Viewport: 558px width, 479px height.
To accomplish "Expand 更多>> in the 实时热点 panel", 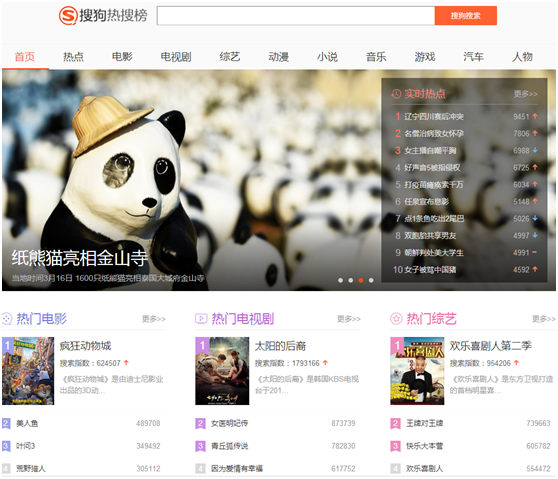I will click(525, 94).
